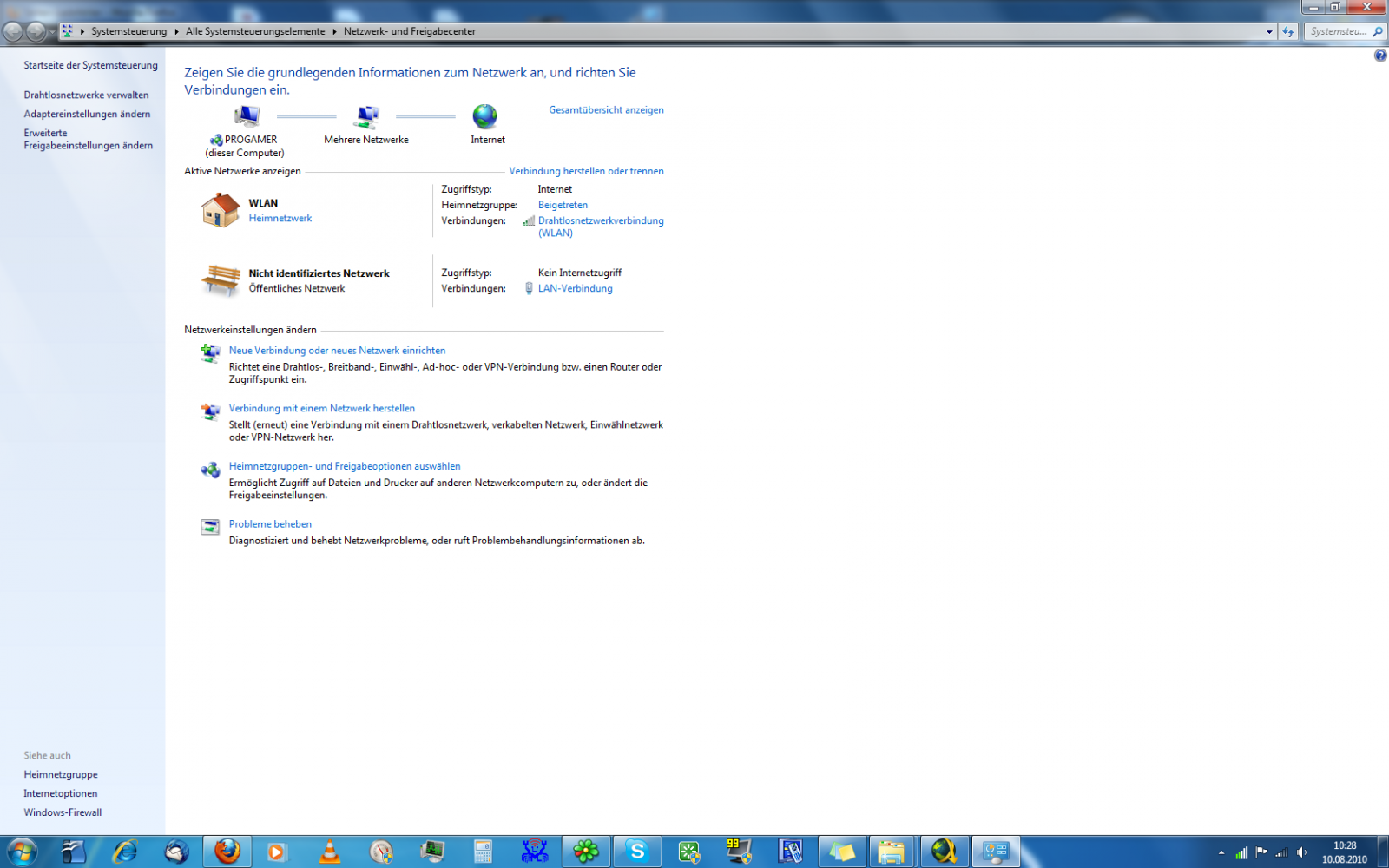Click the WLAN signal bars icon next to Drahtlosnetzwerkverbindung
The image size is (1389, 868).
[529, 220]
